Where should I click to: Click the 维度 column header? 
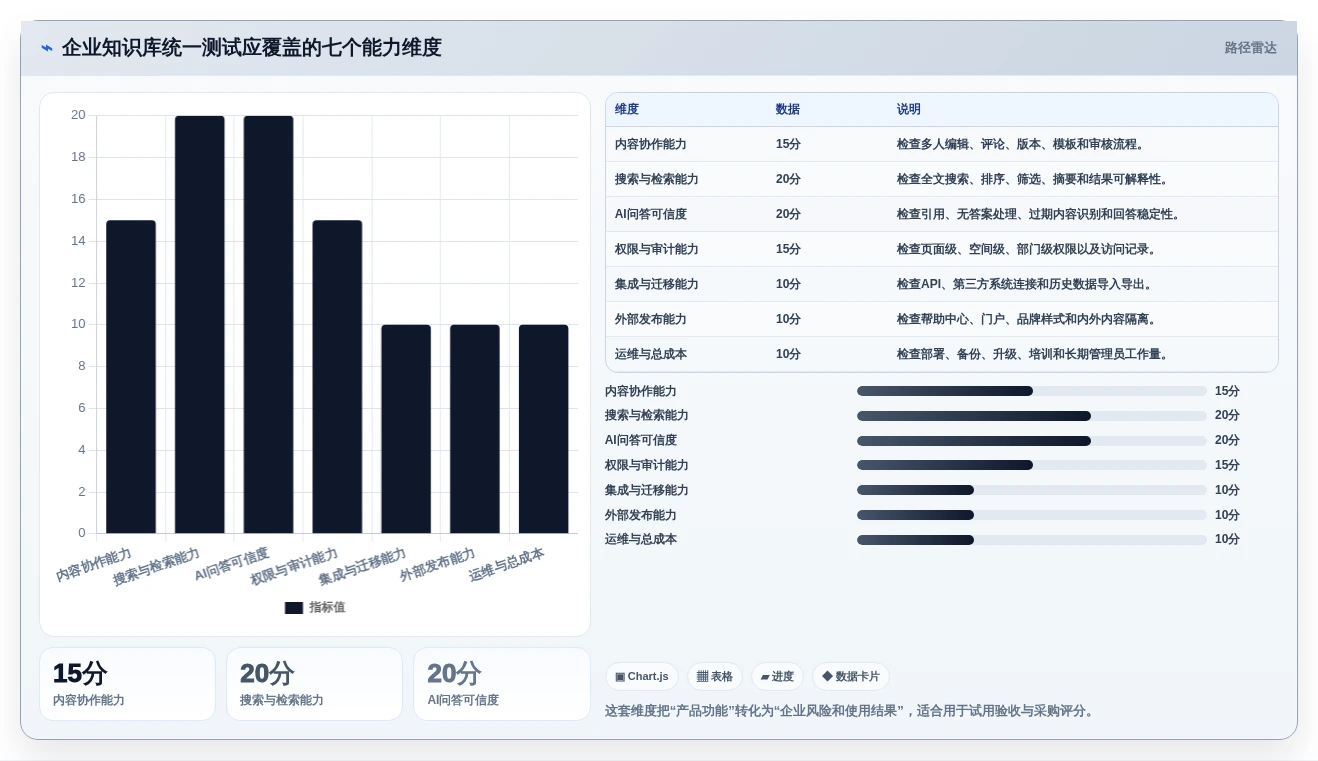[627, 110]
